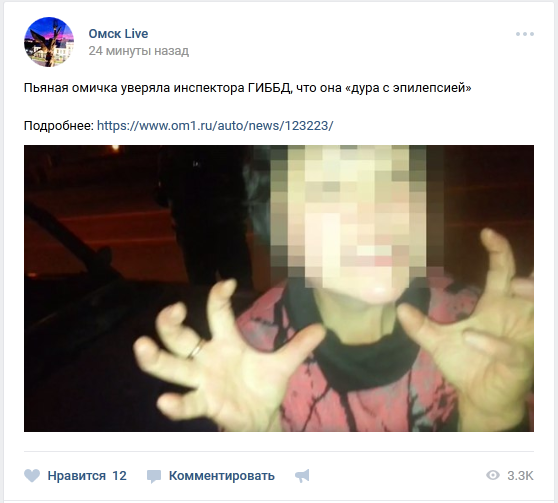Open the Омск Live community page link
This screenshot has height=503, width=558.
pyautogui.click(x=118, y=33)
